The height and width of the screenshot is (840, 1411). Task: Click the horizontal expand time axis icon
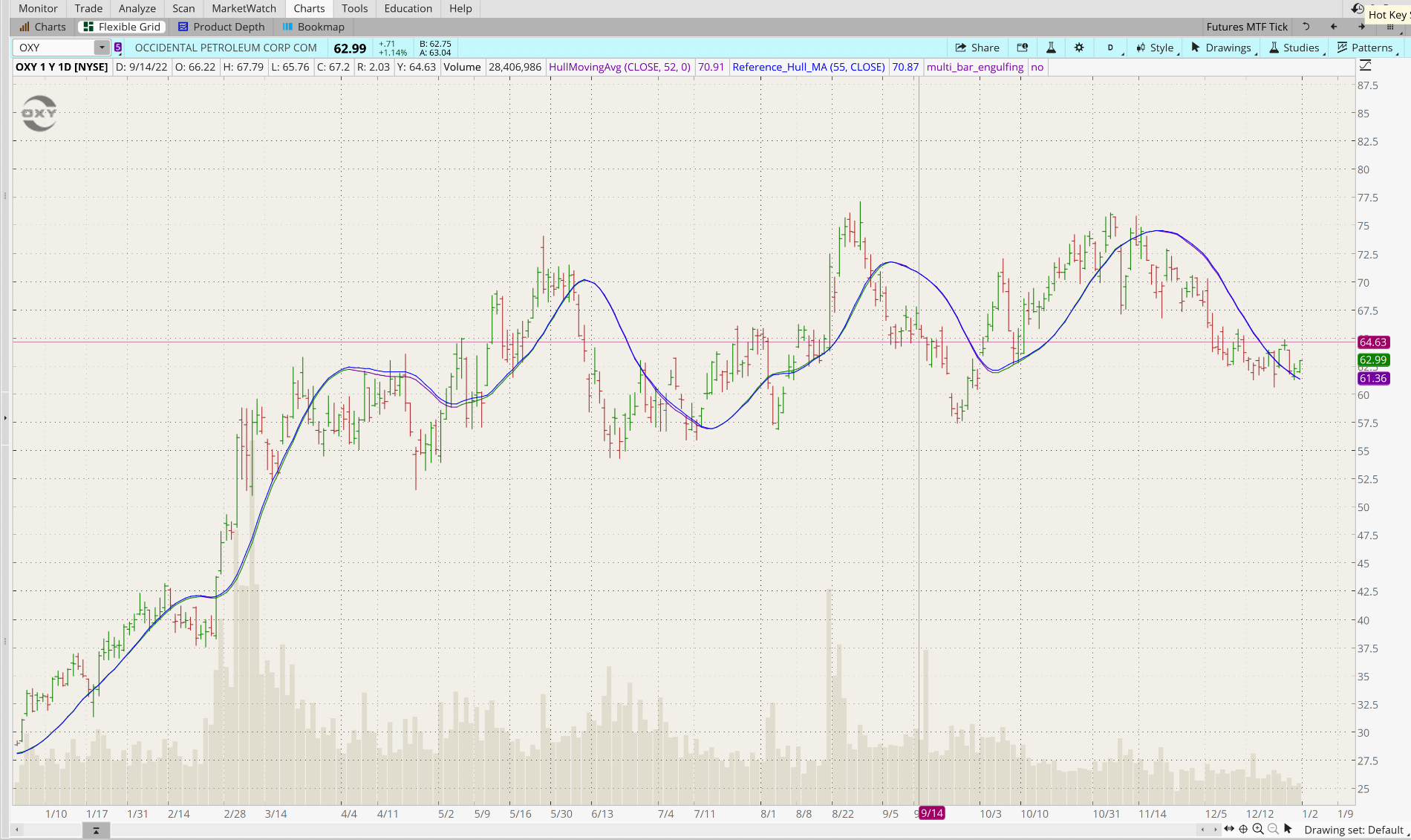[1229, 829]
